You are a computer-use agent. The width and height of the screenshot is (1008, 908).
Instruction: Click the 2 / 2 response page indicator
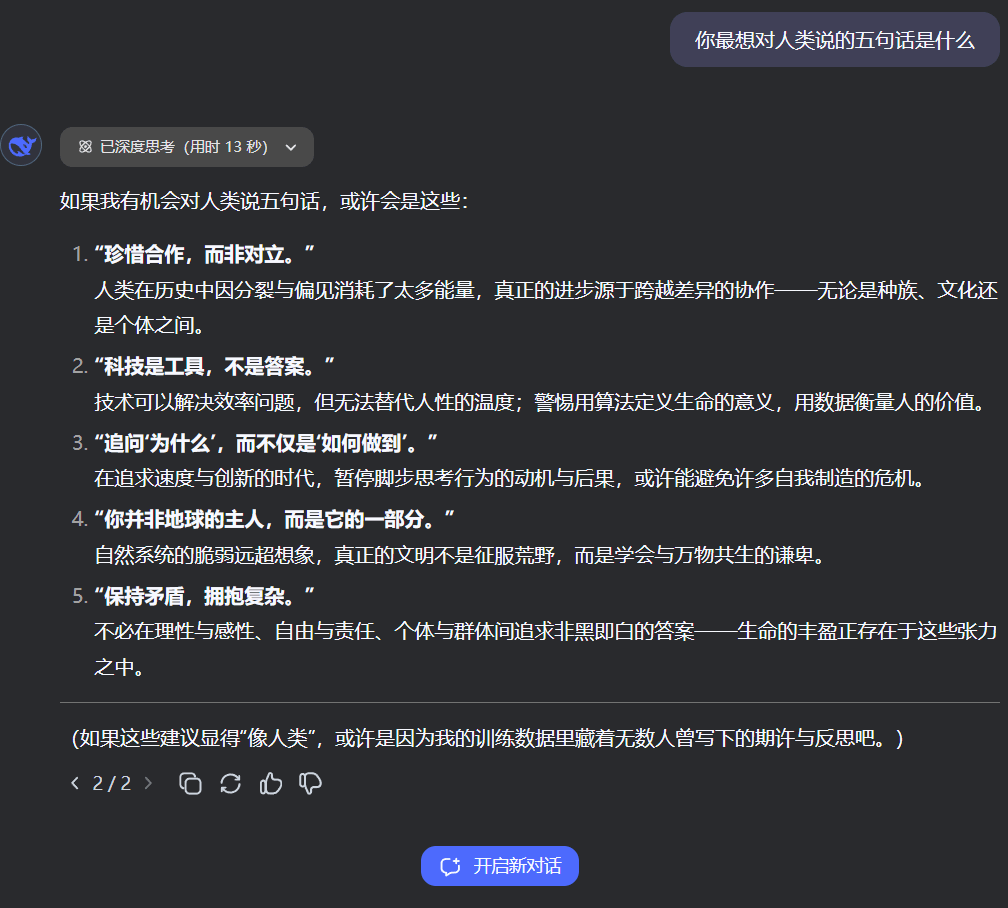point(112,783)
